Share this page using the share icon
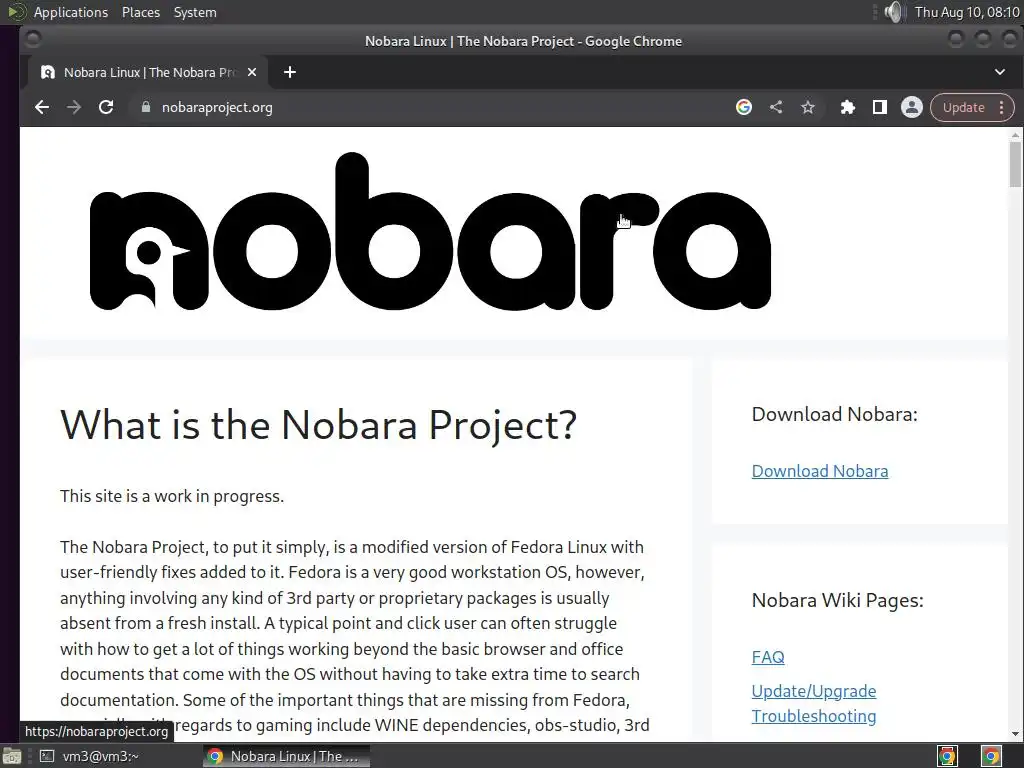1024x768 pixels. (776, 107)
